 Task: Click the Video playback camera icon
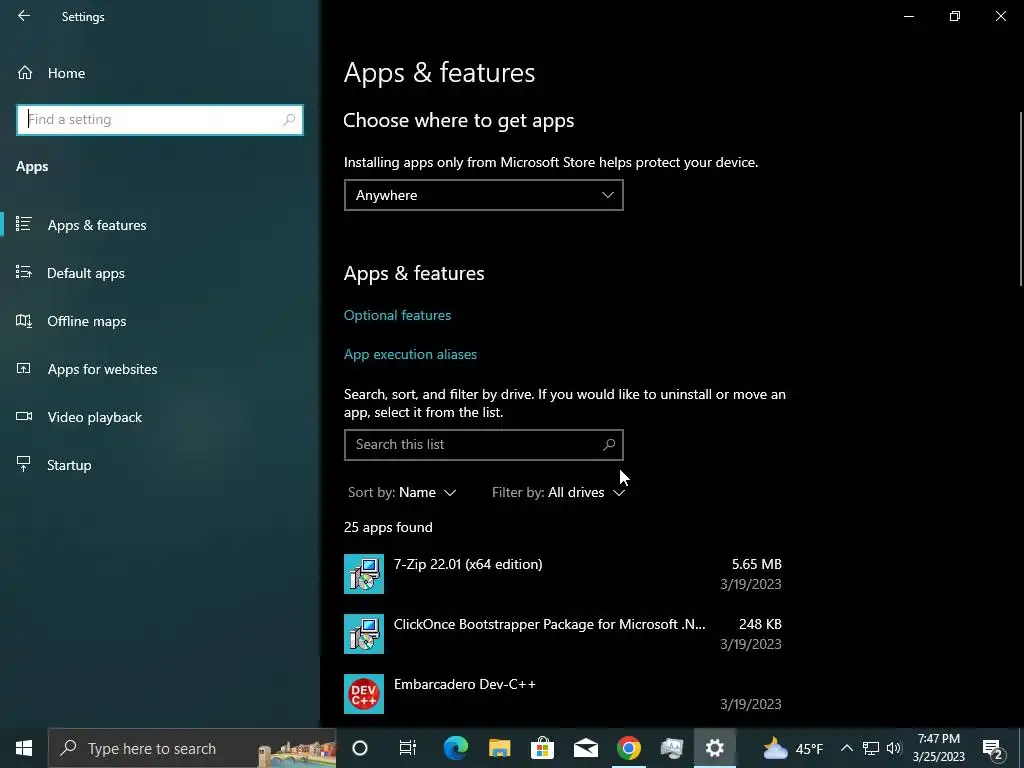[24, 416]
